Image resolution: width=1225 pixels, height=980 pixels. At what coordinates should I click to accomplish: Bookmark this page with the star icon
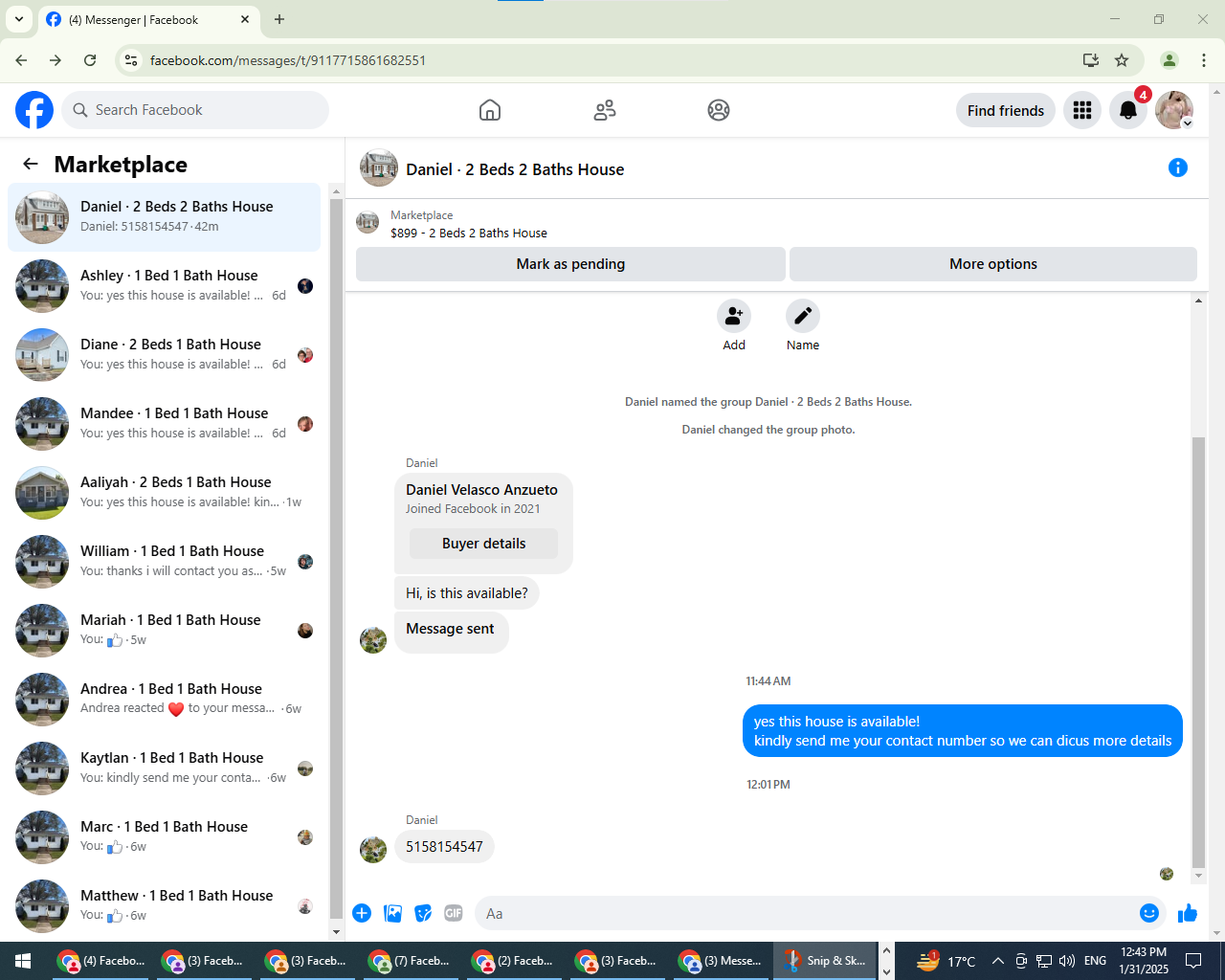tap(1122, 60)
